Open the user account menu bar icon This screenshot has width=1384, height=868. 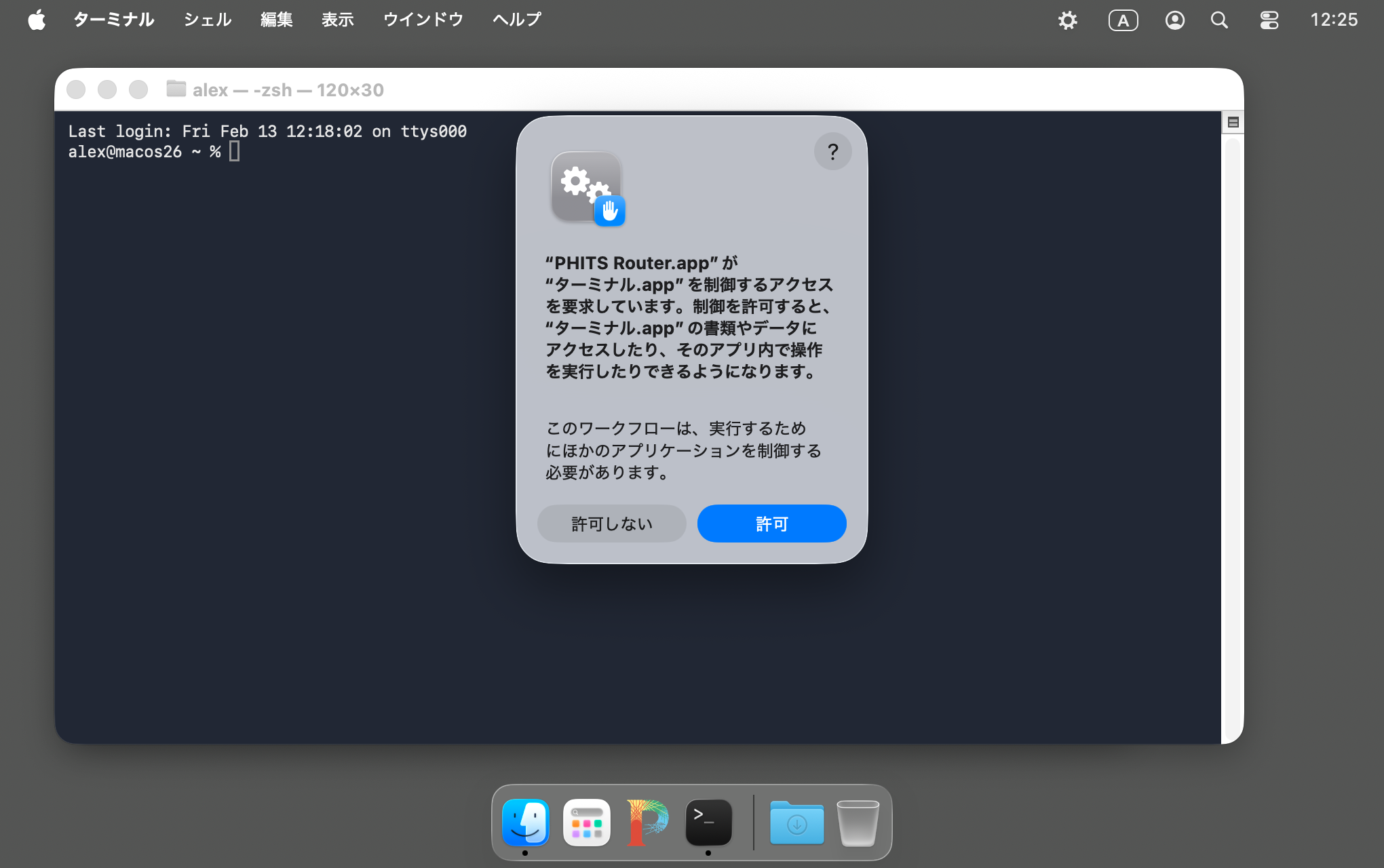point(1175,20)
